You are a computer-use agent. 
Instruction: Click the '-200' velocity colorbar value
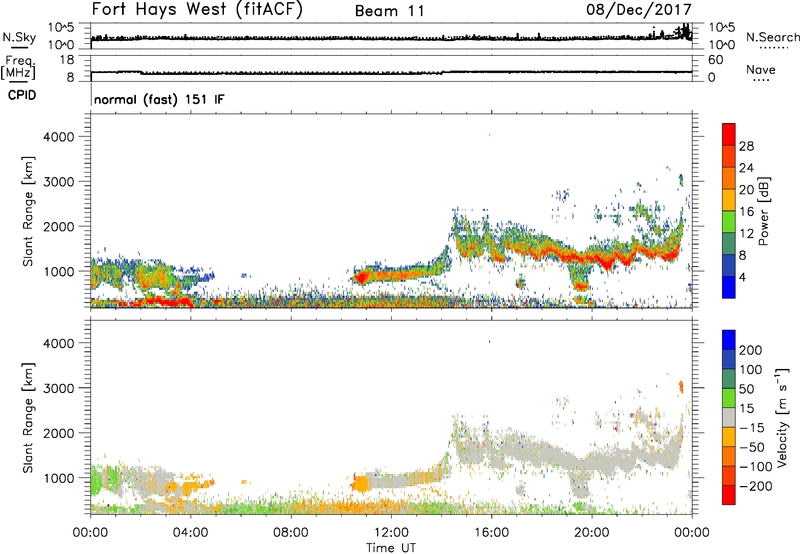(755, 486)
